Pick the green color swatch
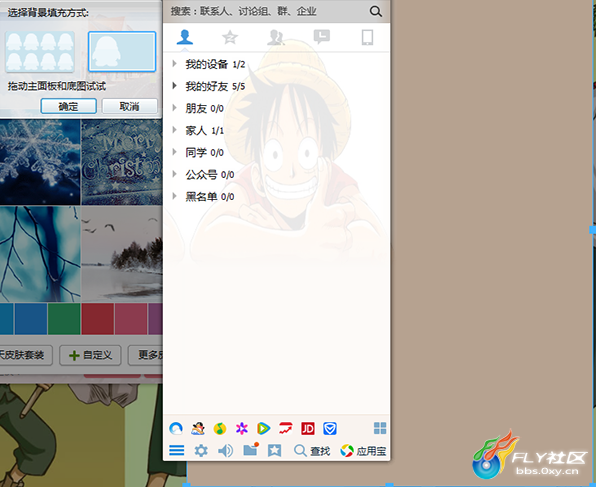Image resolution: width=596 pixels, height=487 pixels. (x=64, y=319)
